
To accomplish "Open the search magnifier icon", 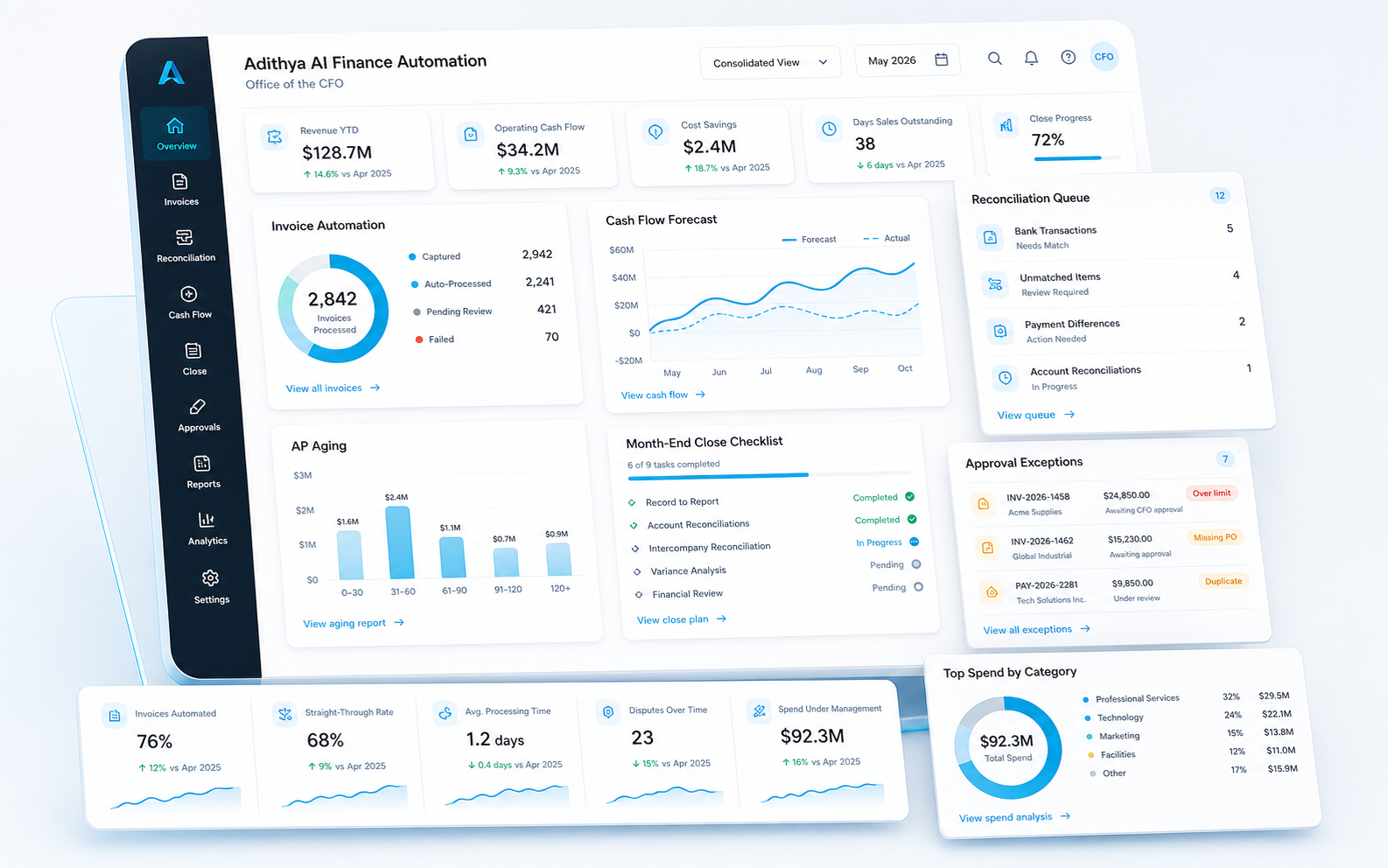I will click(x=995, y=59).
